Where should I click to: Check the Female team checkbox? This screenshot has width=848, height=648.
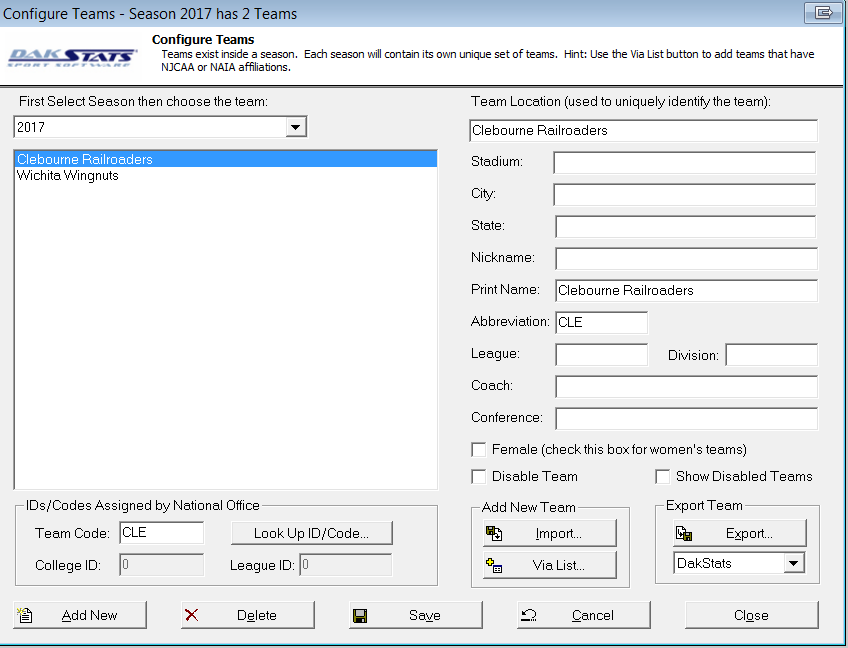[479, 450]
